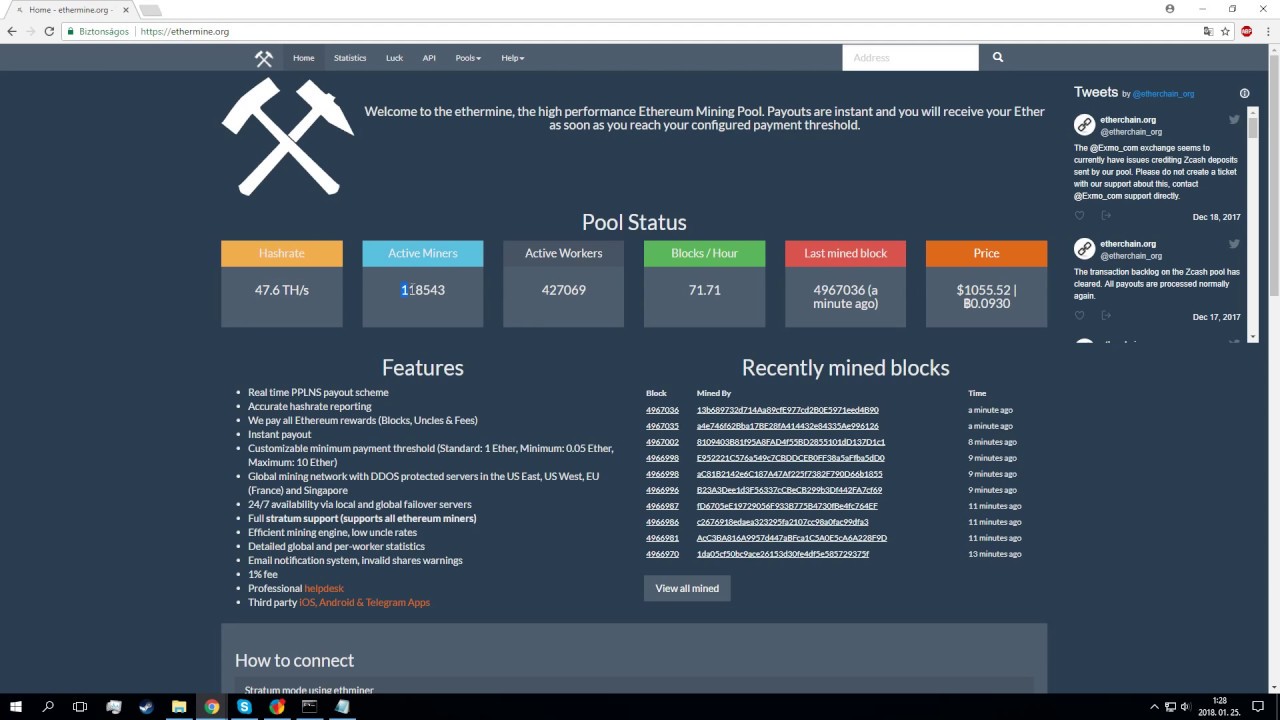Click the browser back arrow

point(12,31)
